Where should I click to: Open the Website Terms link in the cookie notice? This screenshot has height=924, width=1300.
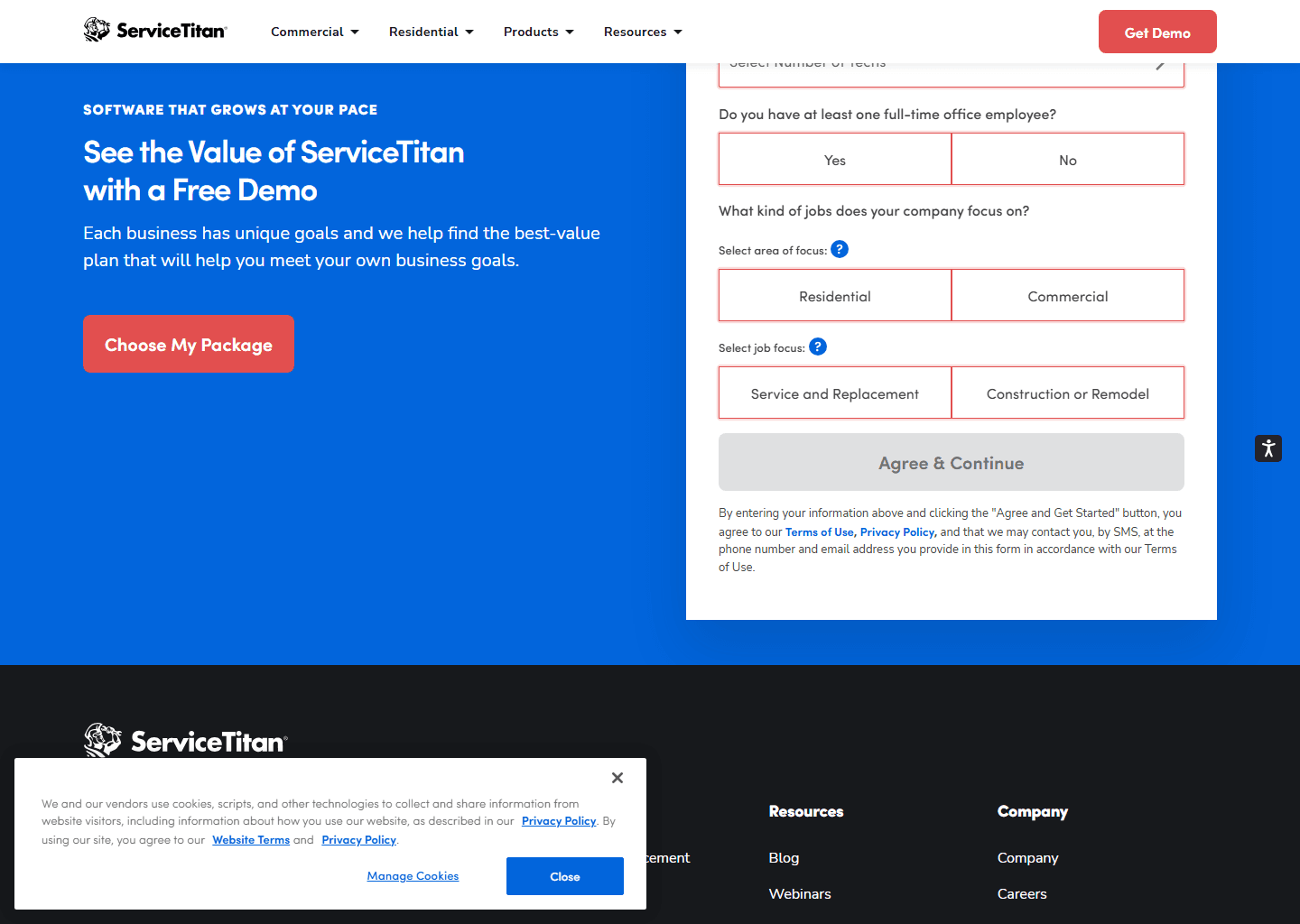point(251,840)
